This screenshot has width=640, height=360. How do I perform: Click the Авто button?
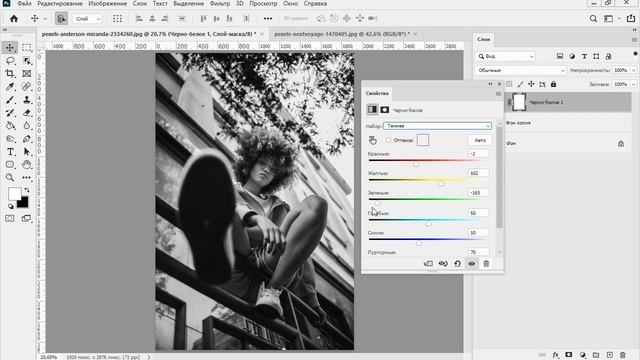[x=480, y=140]
